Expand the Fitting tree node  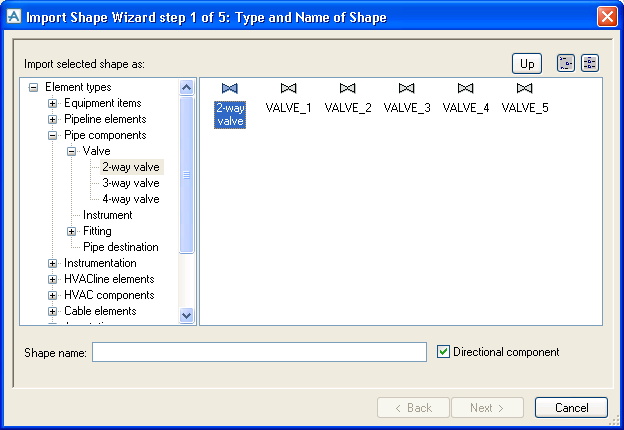(x=72, y=231)
